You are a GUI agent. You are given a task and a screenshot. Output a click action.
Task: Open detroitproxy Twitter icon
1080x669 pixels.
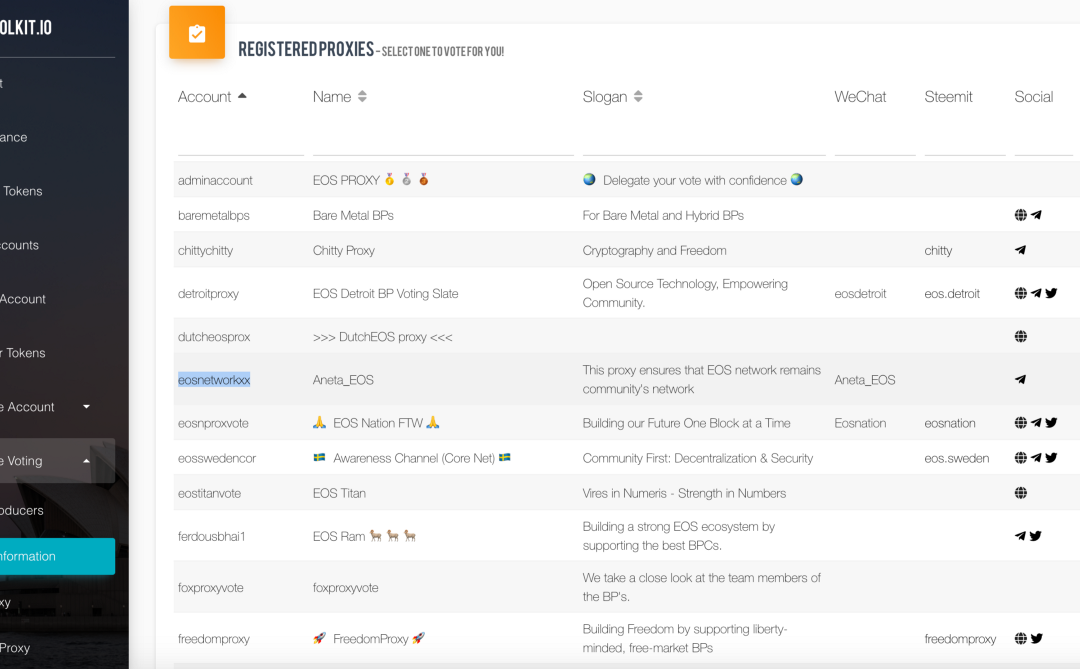[1051, 293]
